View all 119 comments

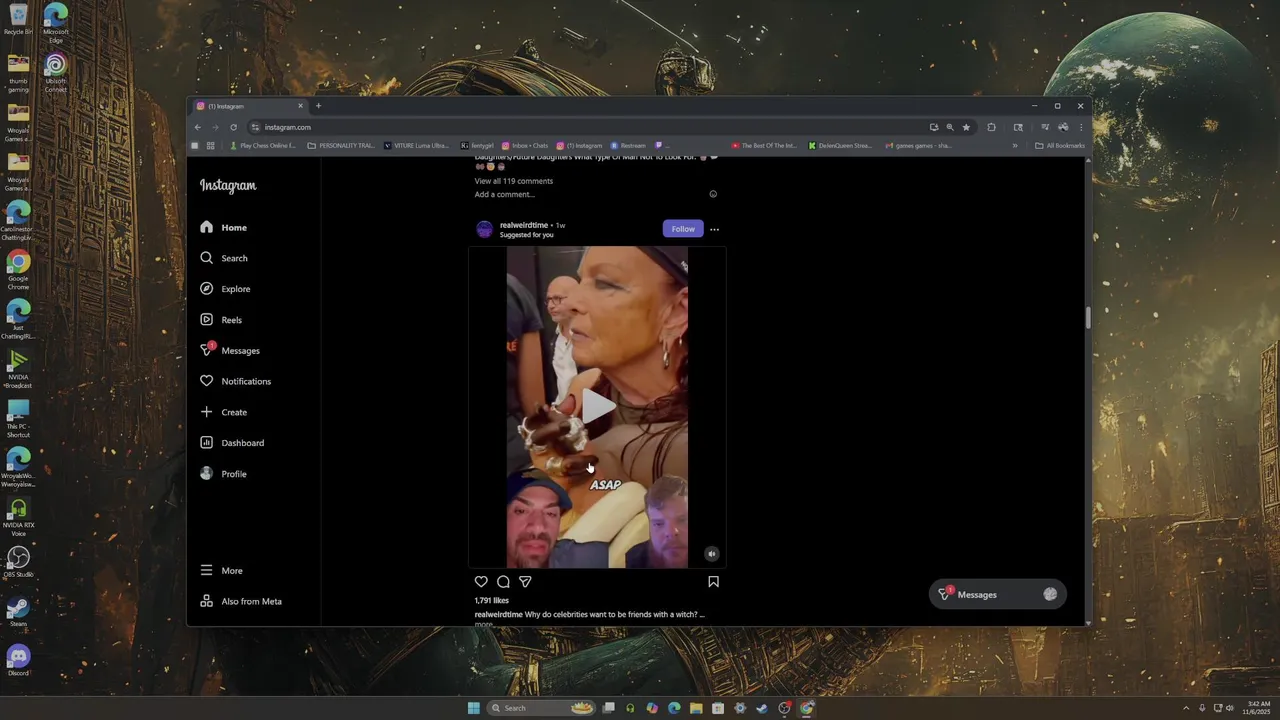coord(513,181)
